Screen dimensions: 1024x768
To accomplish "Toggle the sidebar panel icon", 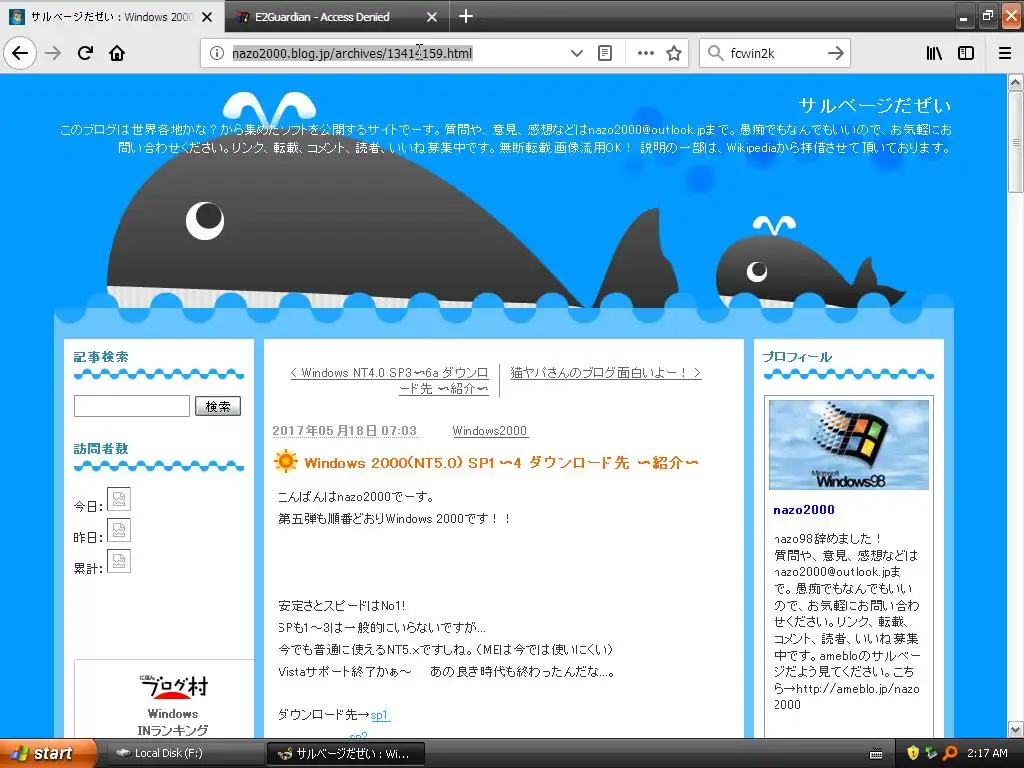I will 966,53.
